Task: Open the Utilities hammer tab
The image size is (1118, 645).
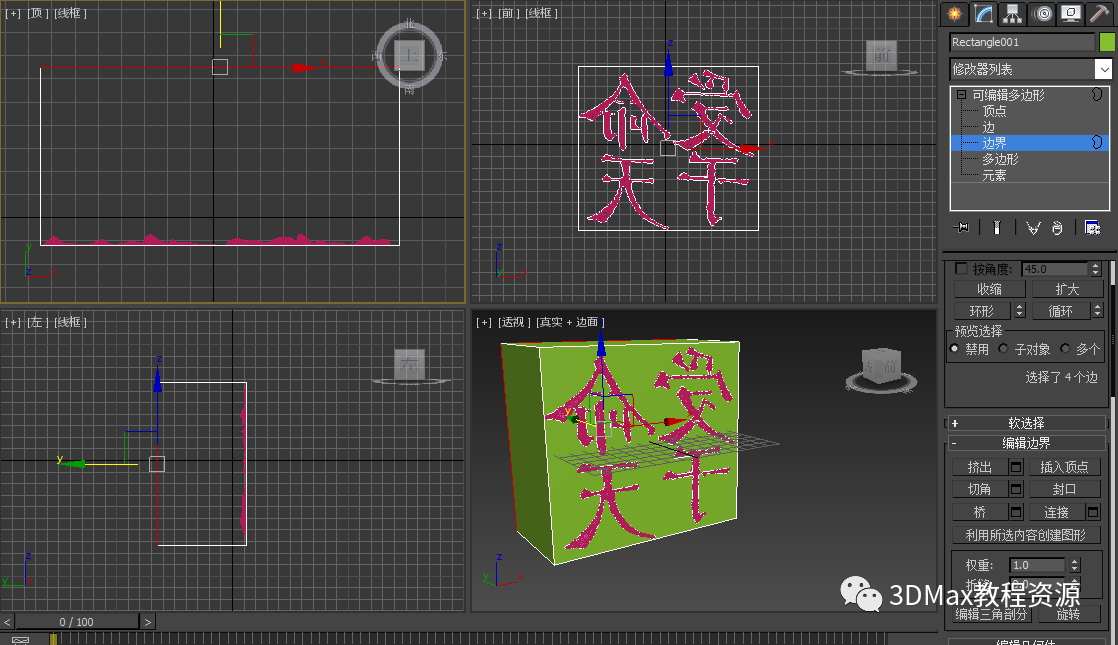Action: [x=1100, y=14]
